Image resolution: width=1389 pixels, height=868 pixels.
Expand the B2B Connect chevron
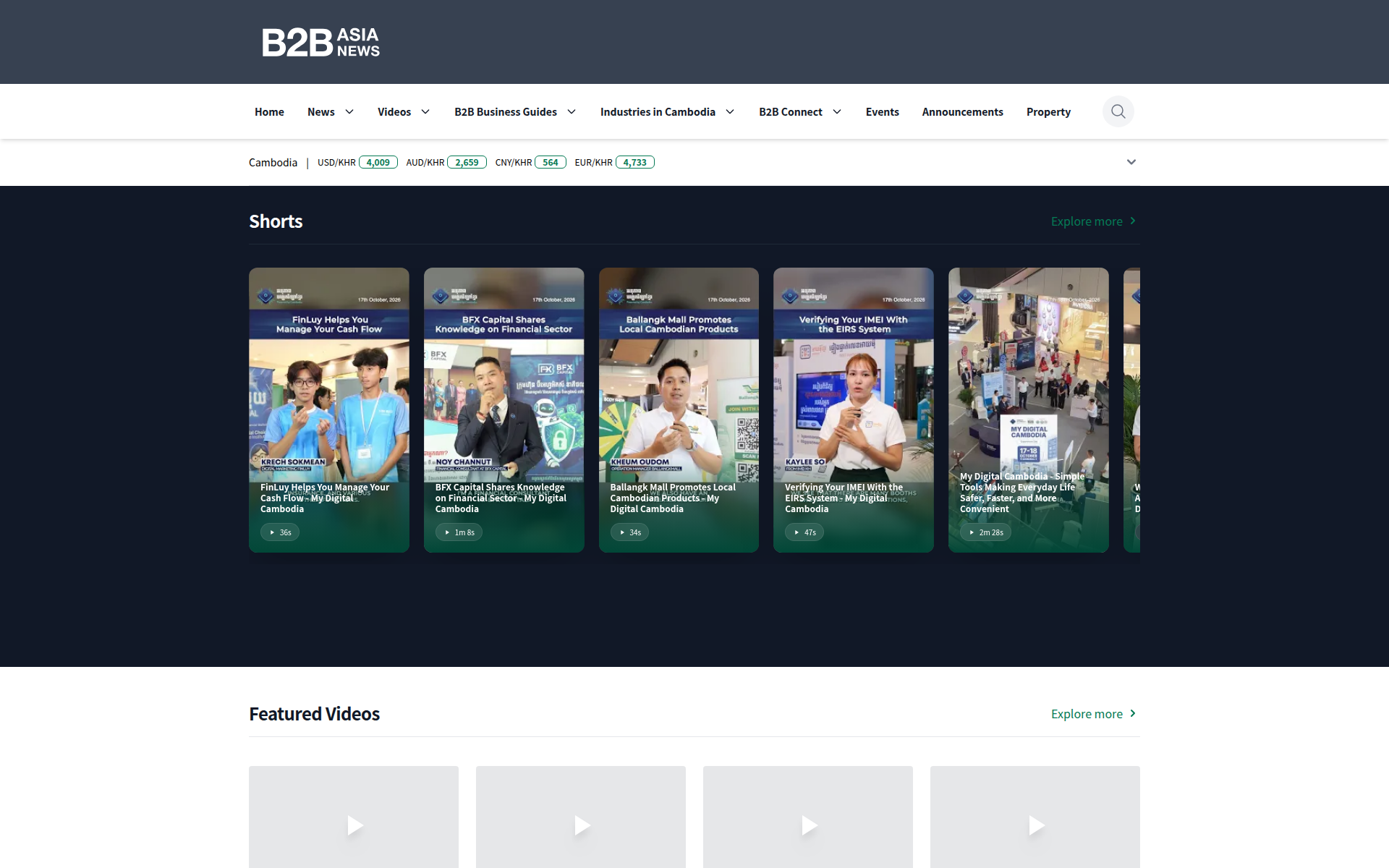[x=837, y=111]
